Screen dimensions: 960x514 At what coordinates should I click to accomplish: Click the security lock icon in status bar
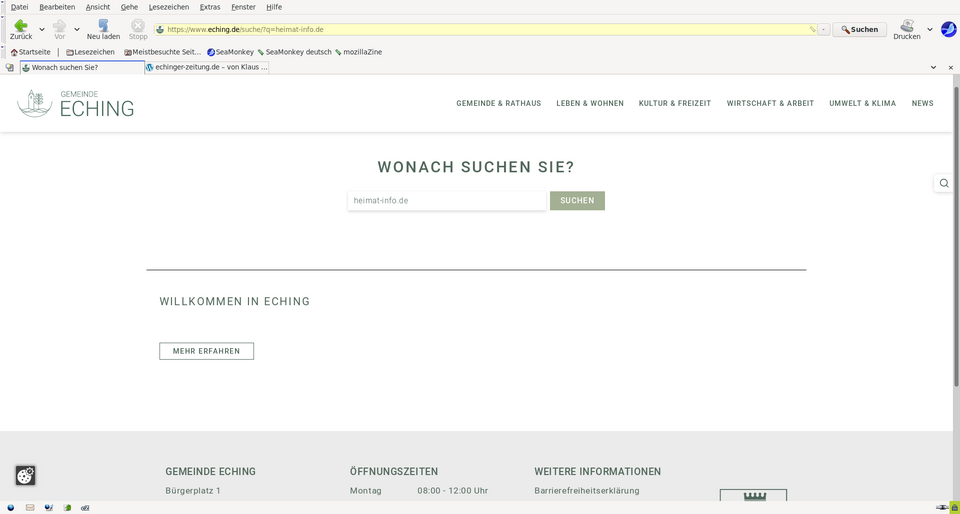pyautogui.click(x=954, y=507)
